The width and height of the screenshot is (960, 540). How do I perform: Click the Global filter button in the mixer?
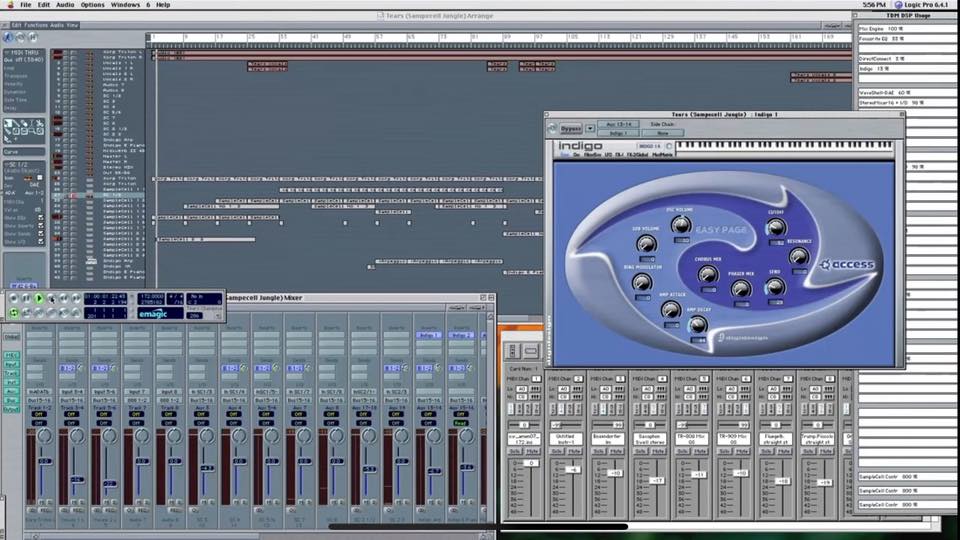(x=12, y=337)
